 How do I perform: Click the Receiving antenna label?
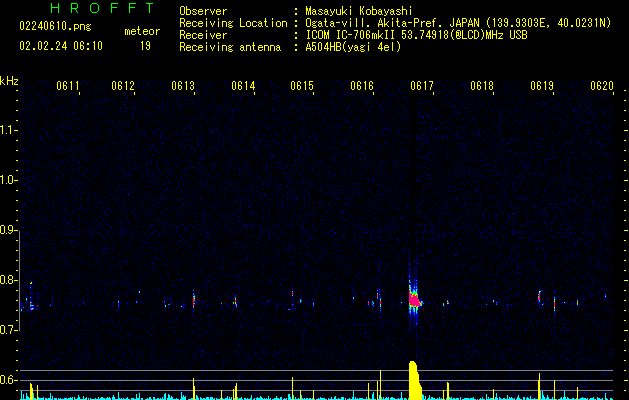[x=230, y=47]
